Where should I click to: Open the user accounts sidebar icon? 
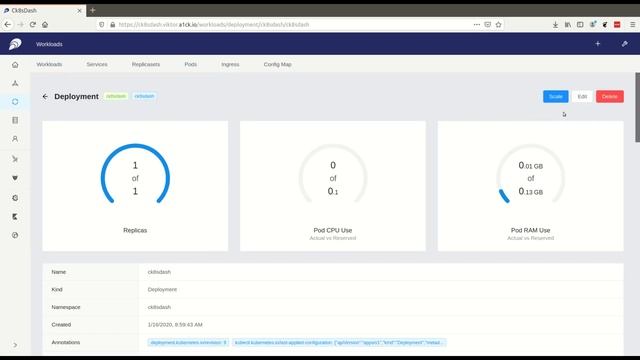point(15,139)
